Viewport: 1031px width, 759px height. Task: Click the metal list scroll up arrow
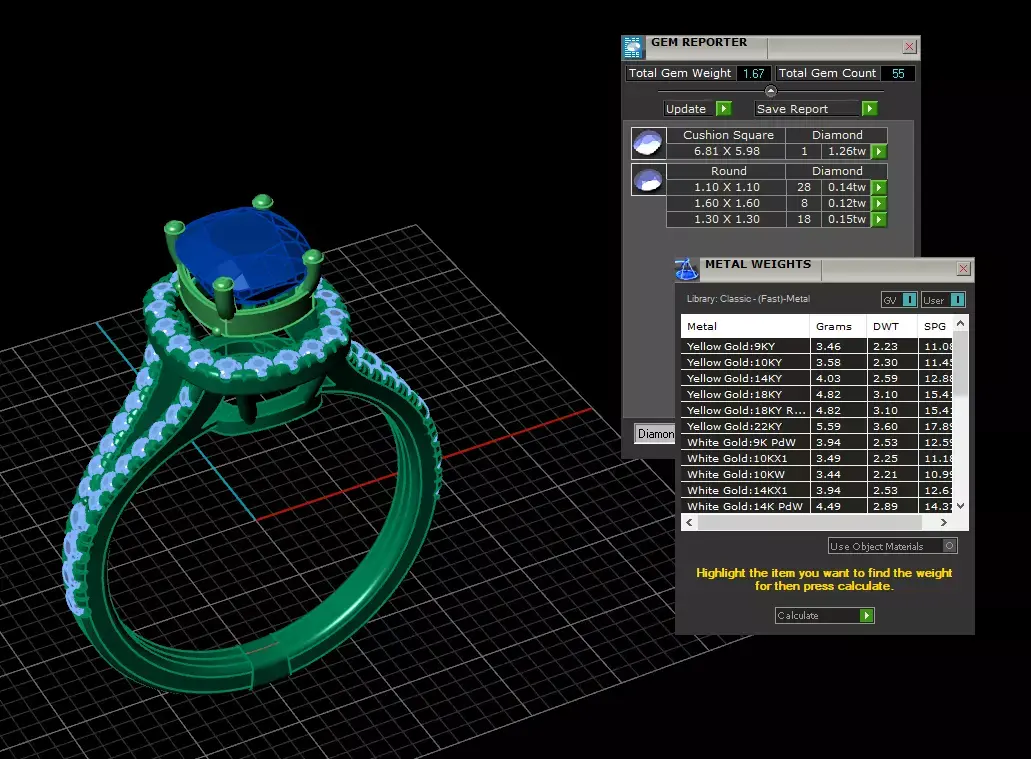[960, 324]
